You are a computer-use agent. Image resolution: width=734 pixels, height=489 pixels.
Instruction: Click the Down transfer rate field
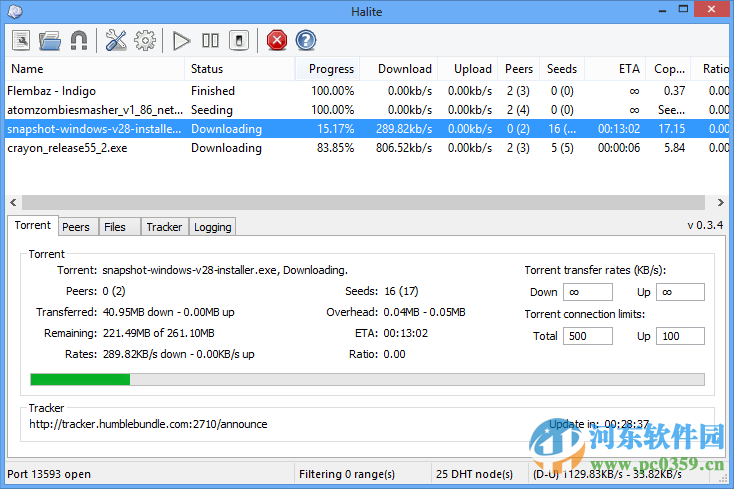coord(587,292)
